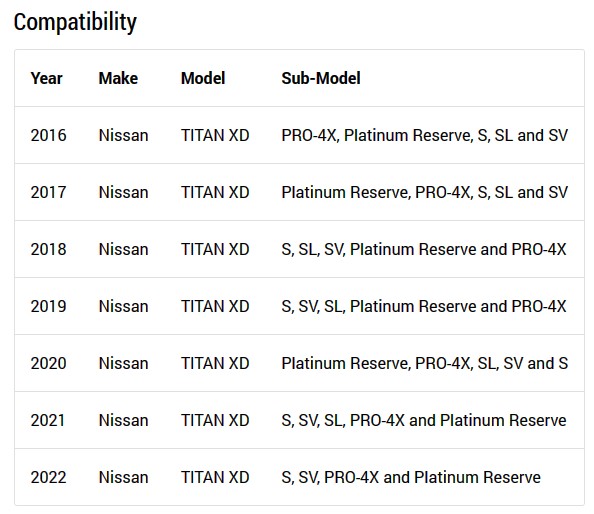Select the 2016 year cell
Screen dimensions: 594x514
[x=48, y=136]
